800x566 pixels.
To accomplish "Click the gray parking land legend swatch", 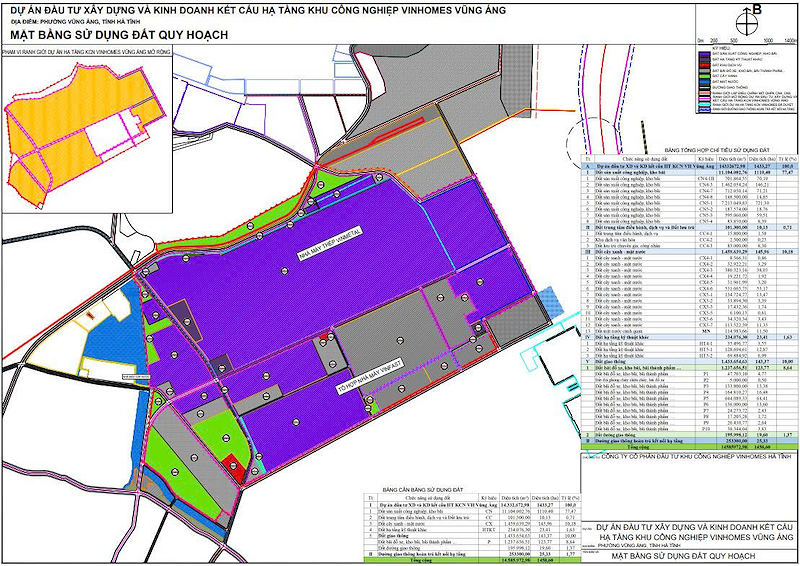I will [705, 71].
